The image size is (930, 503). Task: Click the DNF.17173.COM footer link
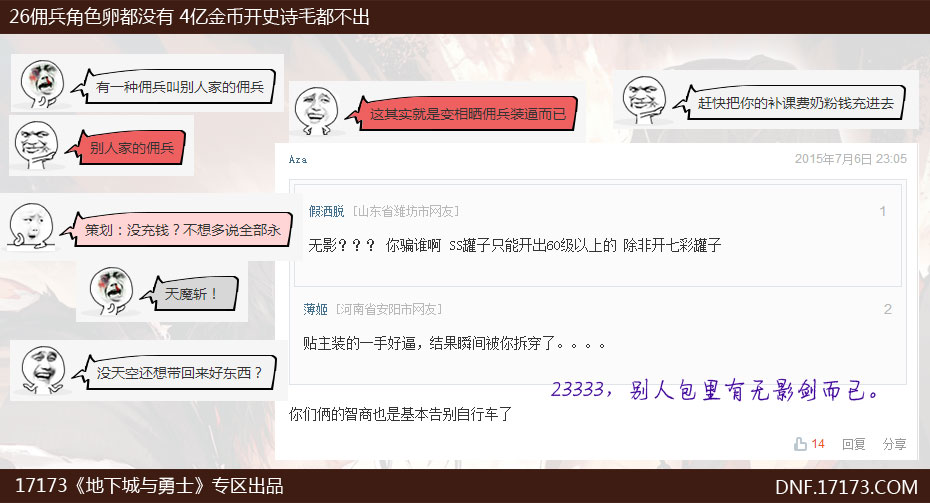[x=846, y=487]
